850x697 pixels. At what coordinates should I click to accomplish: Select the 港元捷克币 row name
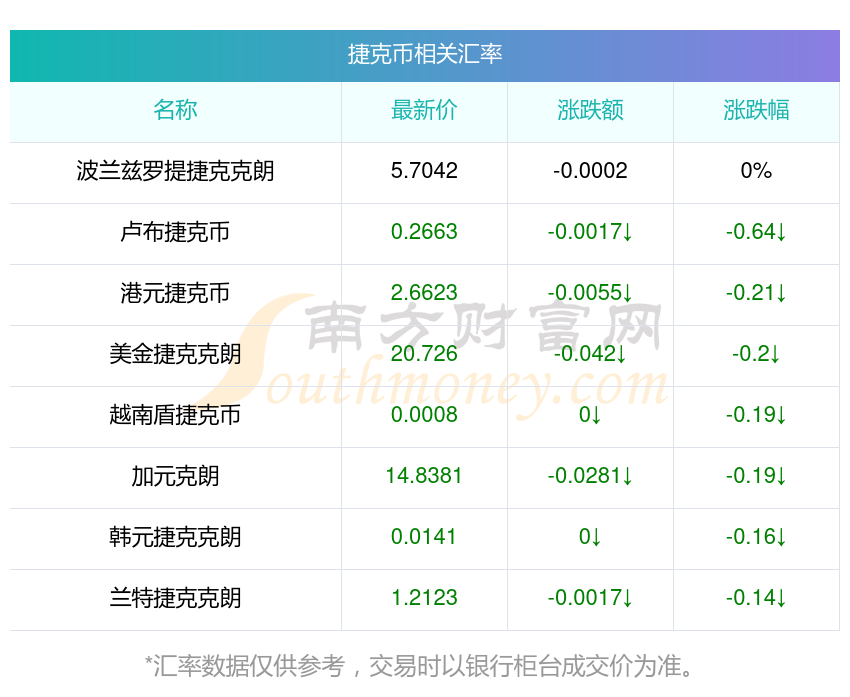point(175,293)
